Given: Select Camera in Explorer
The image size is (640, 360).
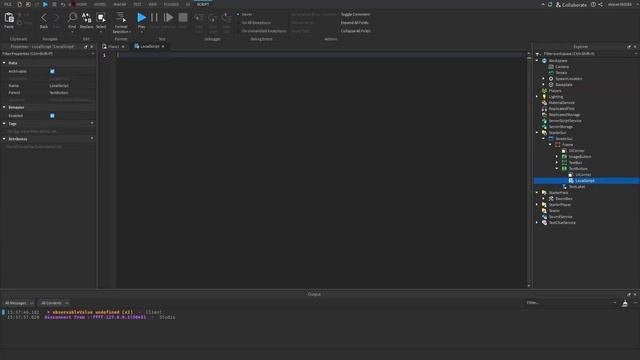Looking at the screenshot, I should (562, 67).
